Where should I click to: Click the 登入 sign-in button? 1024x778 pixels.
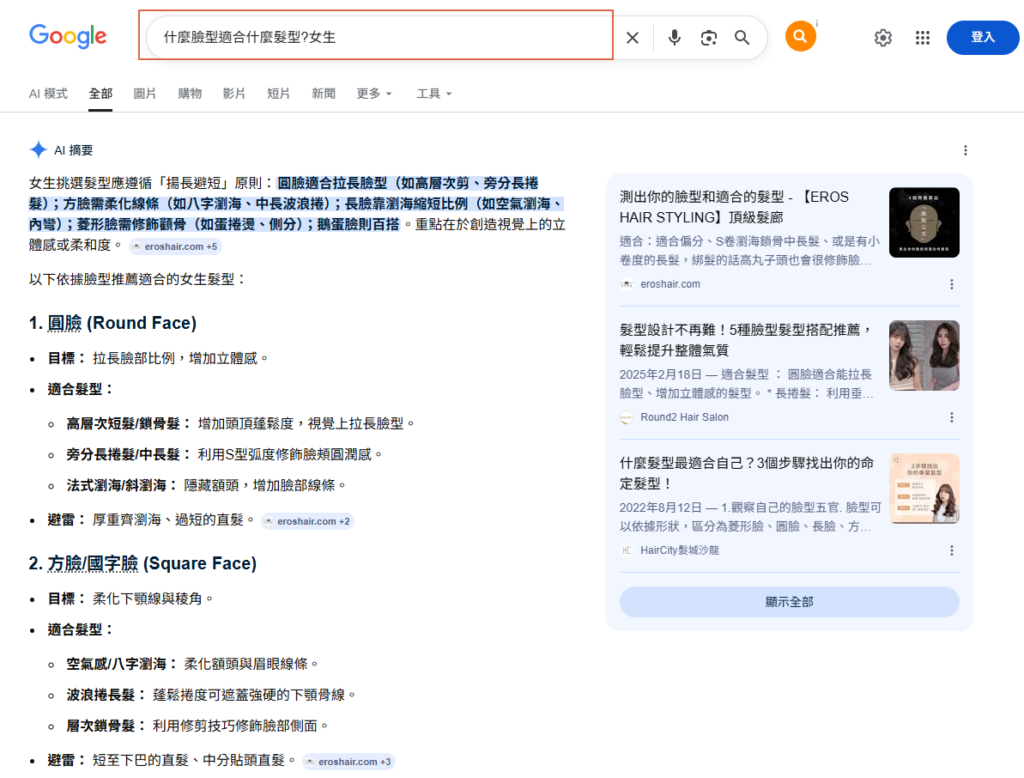[982, 37]
